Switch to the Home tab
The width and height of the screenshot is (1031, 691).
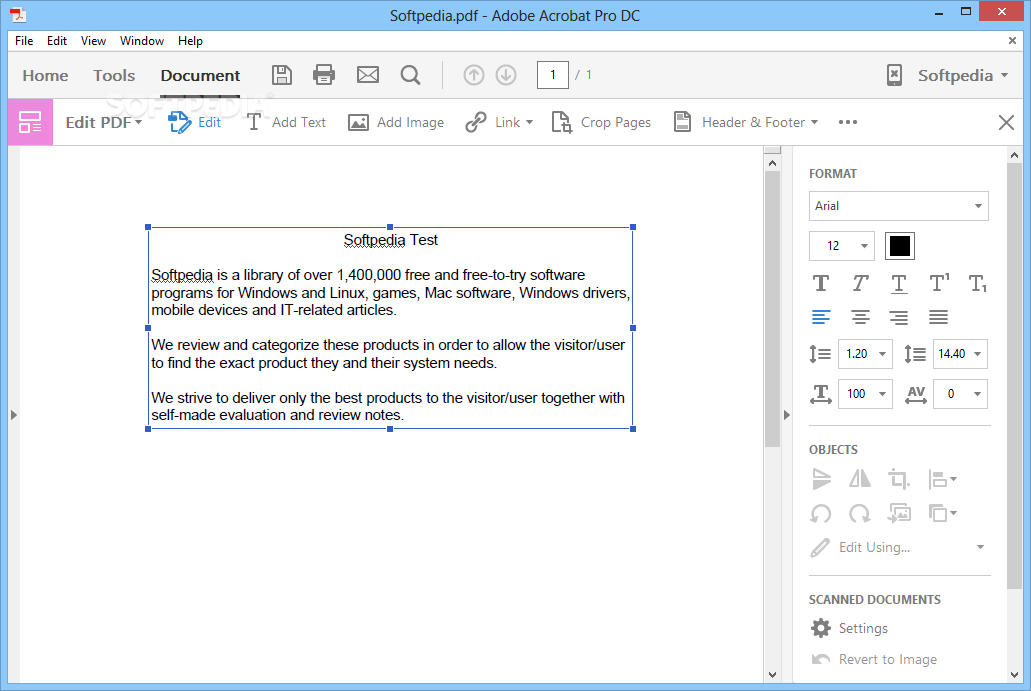tap(45, 76)
